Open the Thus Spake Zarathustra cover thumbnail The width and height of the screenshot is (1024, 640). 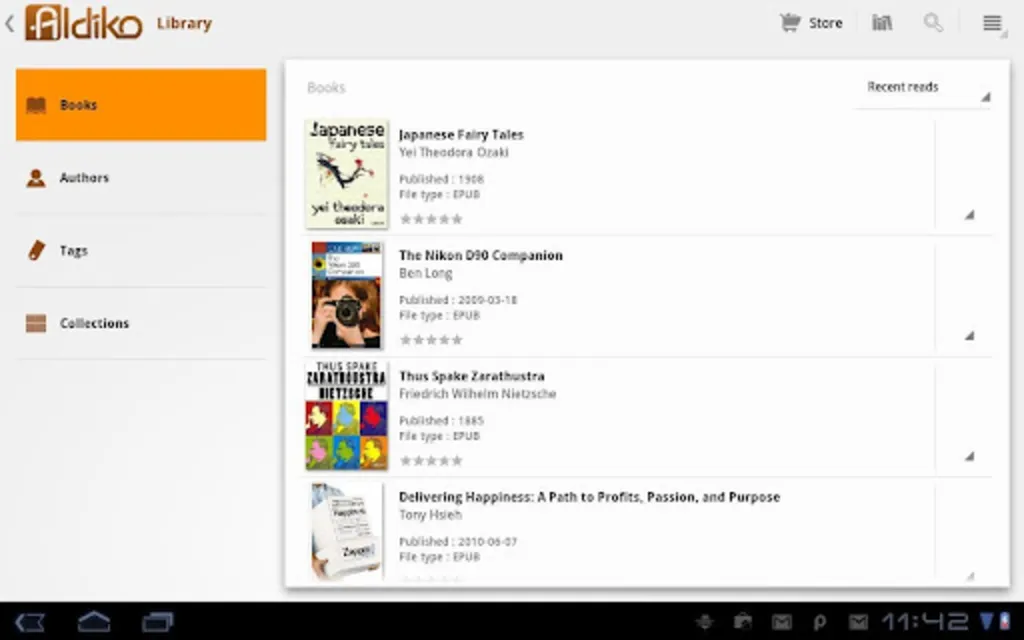(347, 415)
